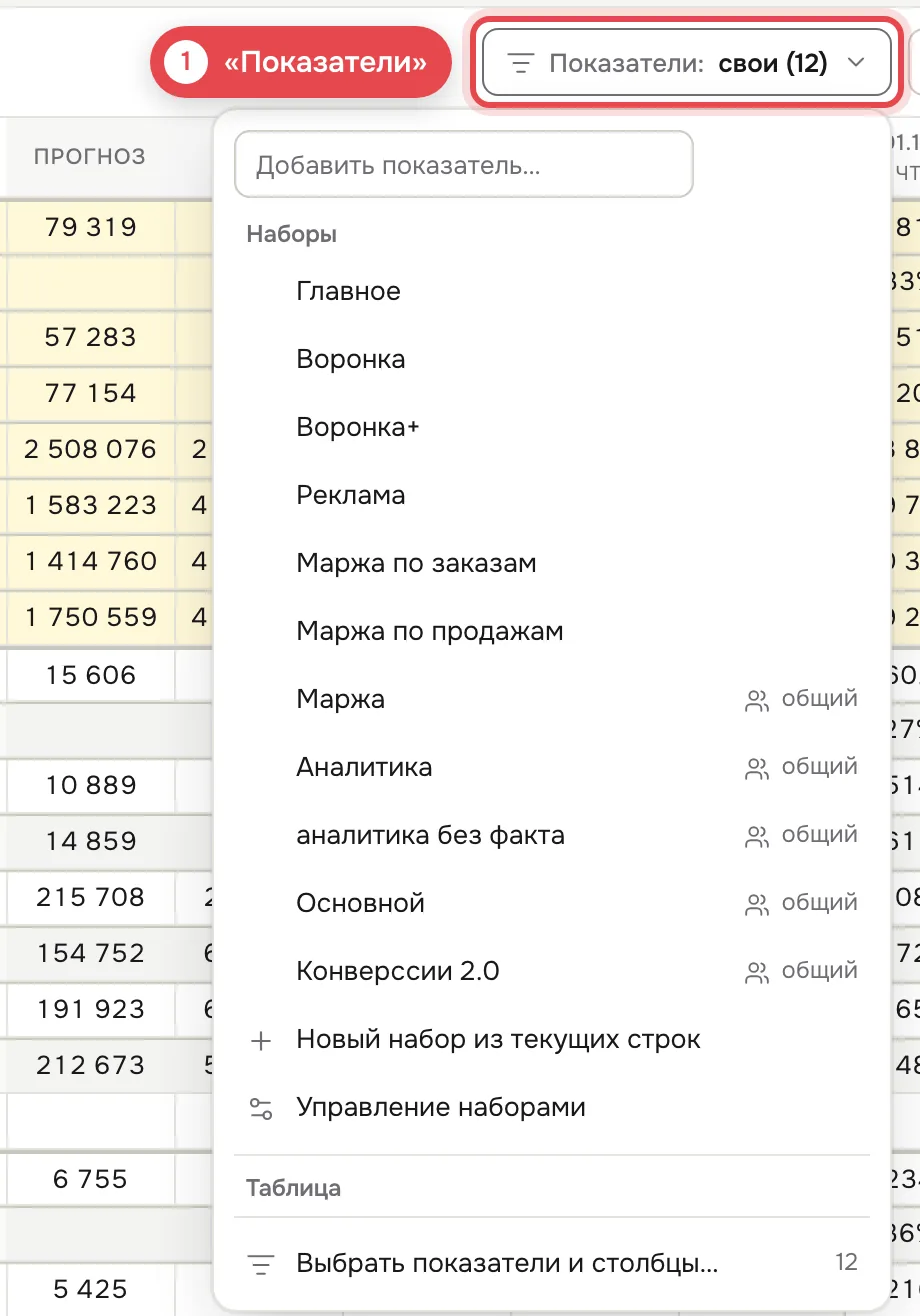Select the cell «212 673»
Image resolution: width=920 pixels, height=1316 pixels.
tap(91, 1065)
